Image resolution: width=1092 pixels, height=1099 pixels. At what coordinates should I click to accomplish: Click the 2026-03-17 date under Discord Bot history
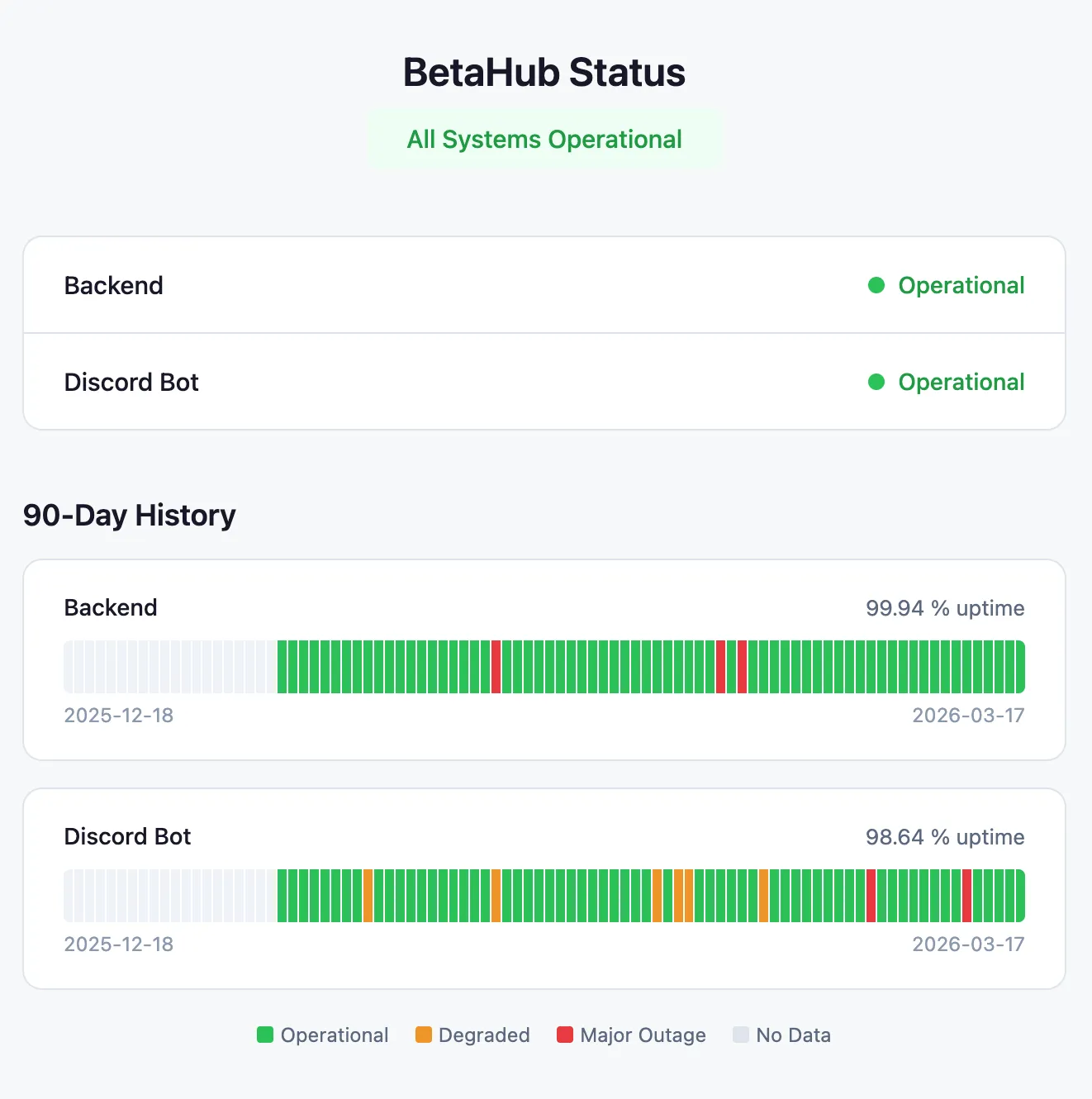[968, 944]
